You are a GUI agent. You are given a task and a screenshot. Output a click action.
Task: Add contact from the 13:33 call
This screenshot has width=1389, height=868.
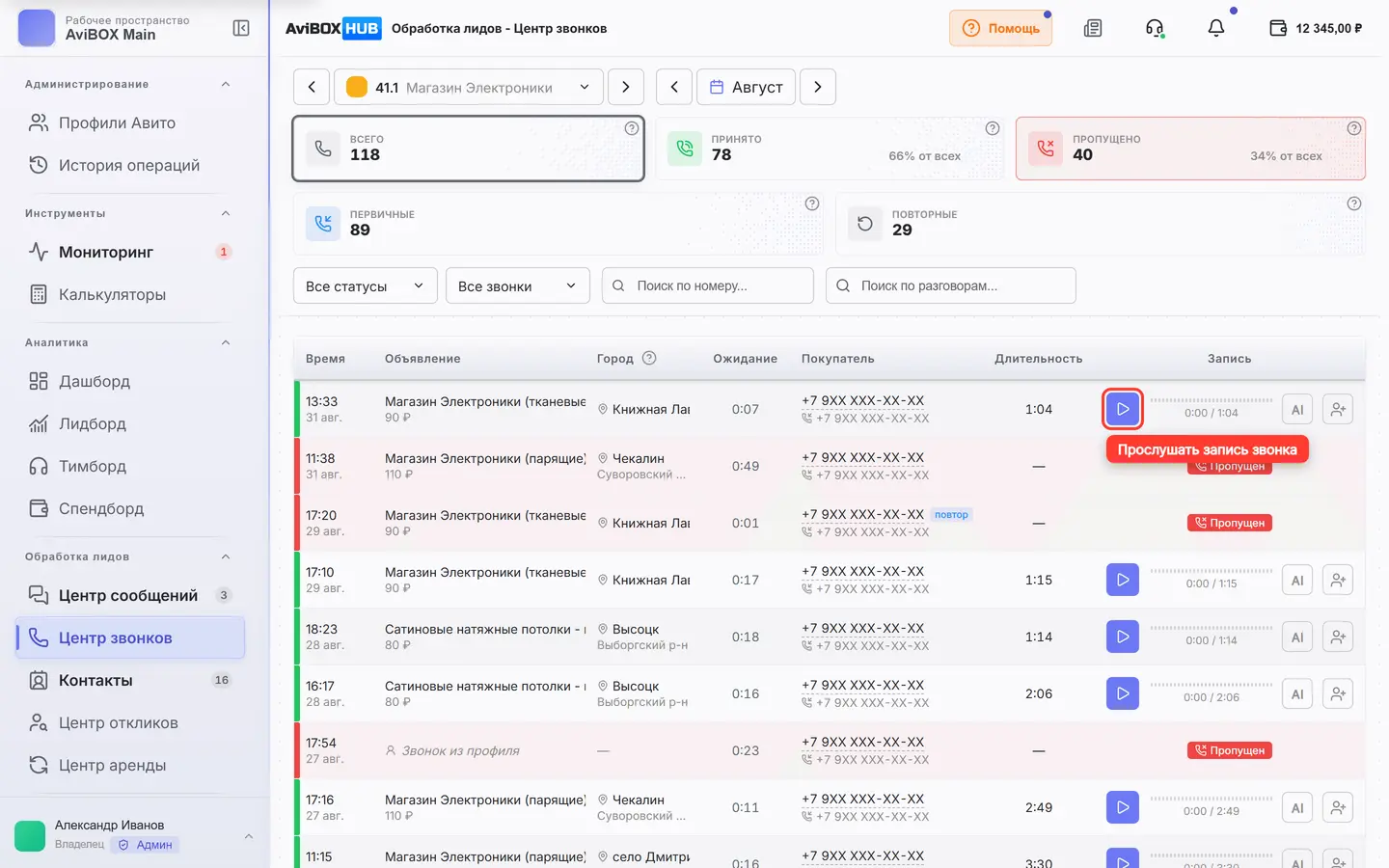click(x=1338, y=409)
